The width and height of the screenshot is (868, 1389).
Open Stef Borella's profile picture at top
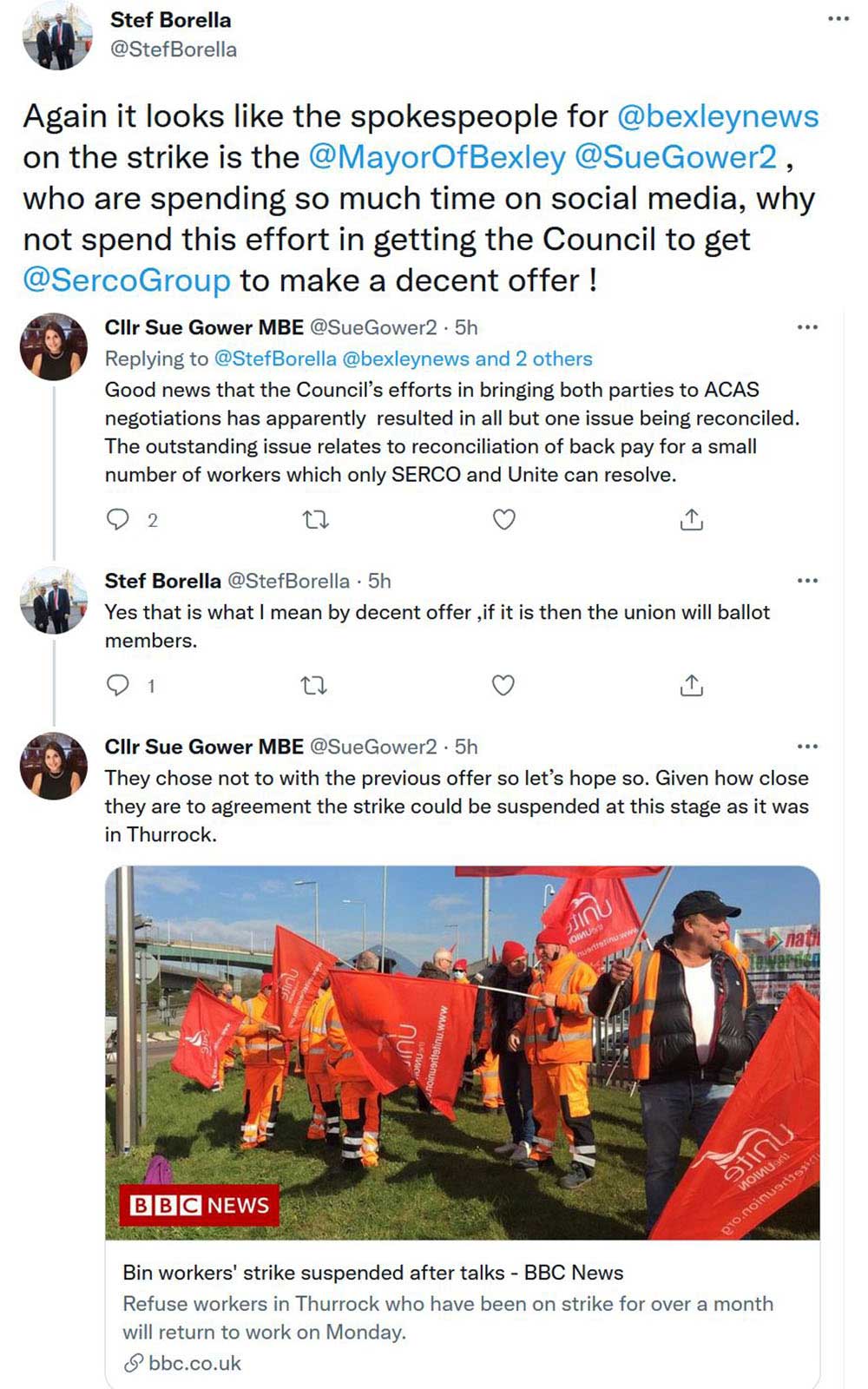(x=57, y=36)
